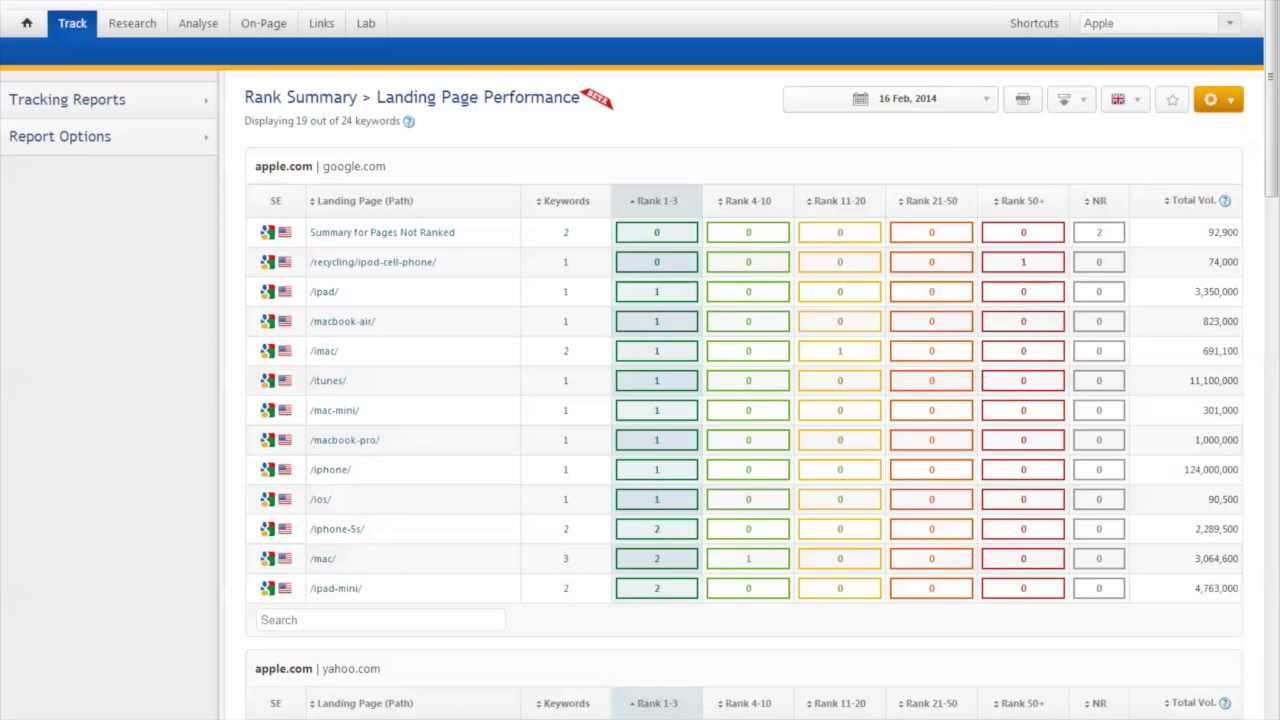Open the On-Page tab
The image size is (1280, 720).
click(x=263, y=23)
